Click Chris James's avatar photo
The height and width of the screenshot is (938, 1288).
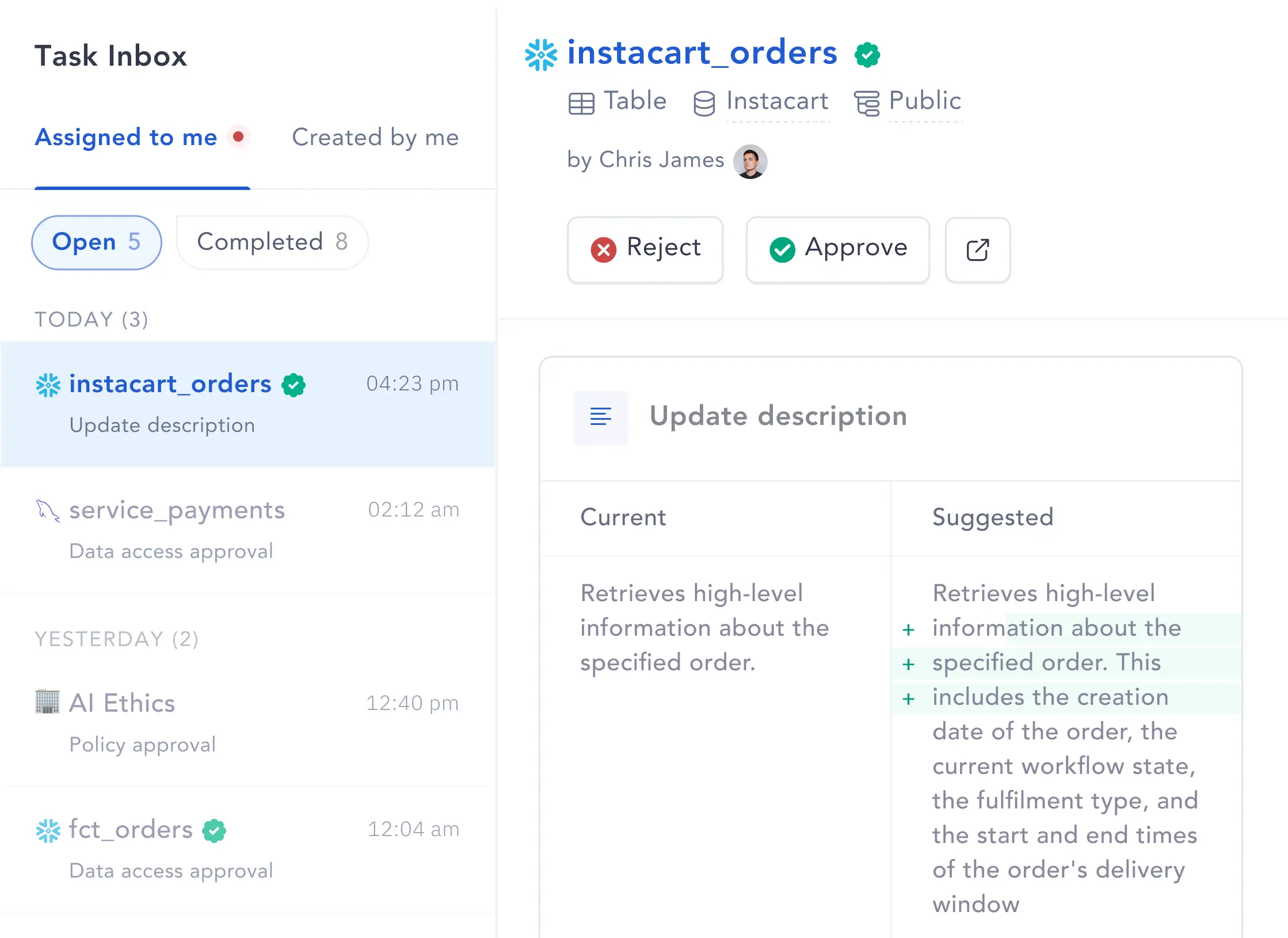click(750, 161)
